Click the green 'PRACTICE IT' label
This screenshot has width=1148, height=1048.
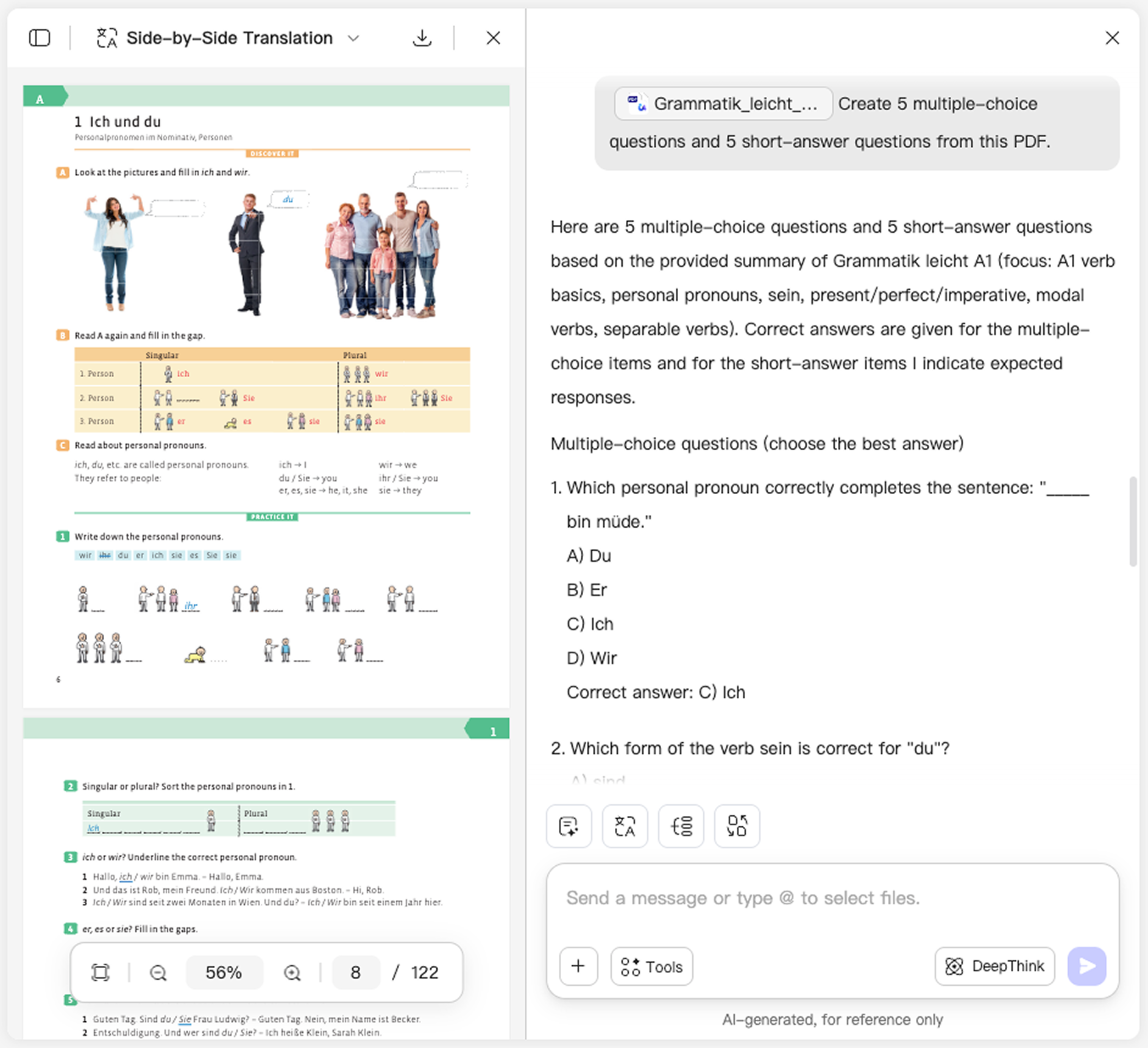pyautogui.click(x=272, y=517)
